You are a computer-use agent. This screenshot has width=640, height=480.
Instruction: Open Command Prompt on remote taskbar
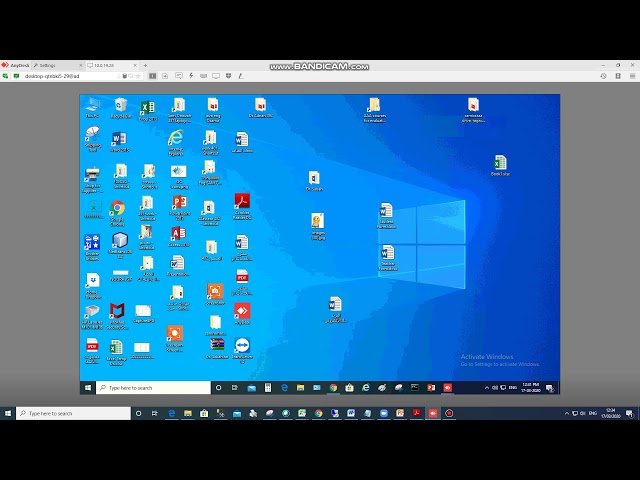click(x=415, y=388)
